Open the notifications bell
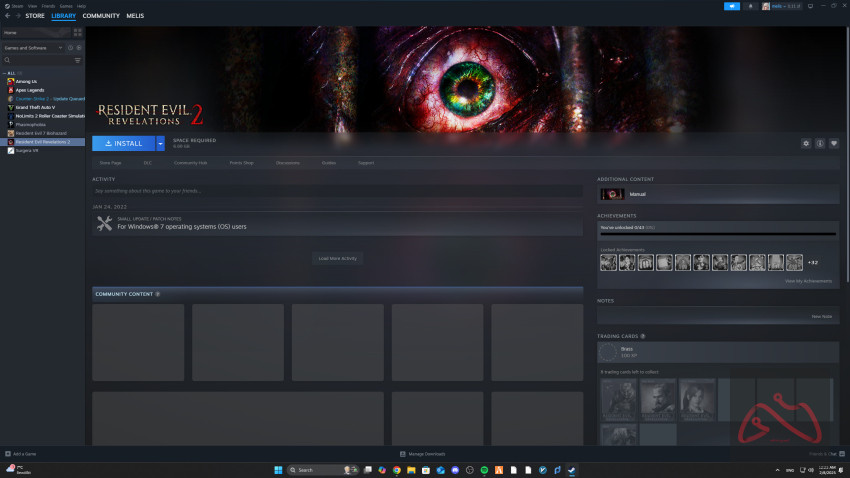 (x=750, y=6)
